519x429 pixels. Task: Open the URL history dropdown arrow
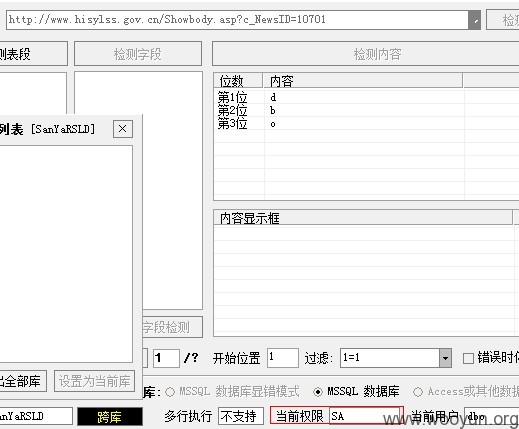(x=474, y=20)
